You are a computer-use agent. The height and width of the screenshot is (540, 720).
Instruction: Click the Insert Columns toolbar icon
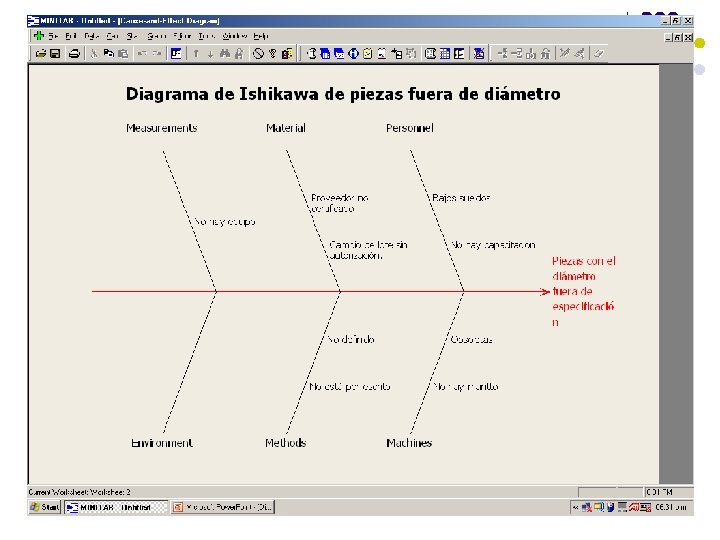[x=531, y=54]
